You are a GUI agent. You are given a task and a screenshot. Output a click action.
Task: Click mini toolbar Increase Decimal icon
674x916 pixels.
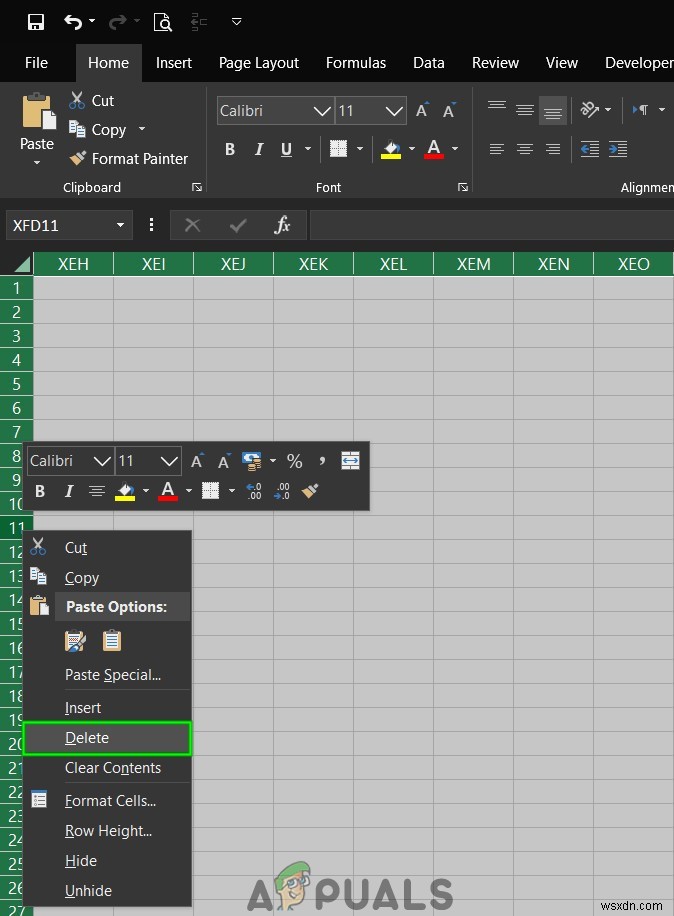pos(253,491)
